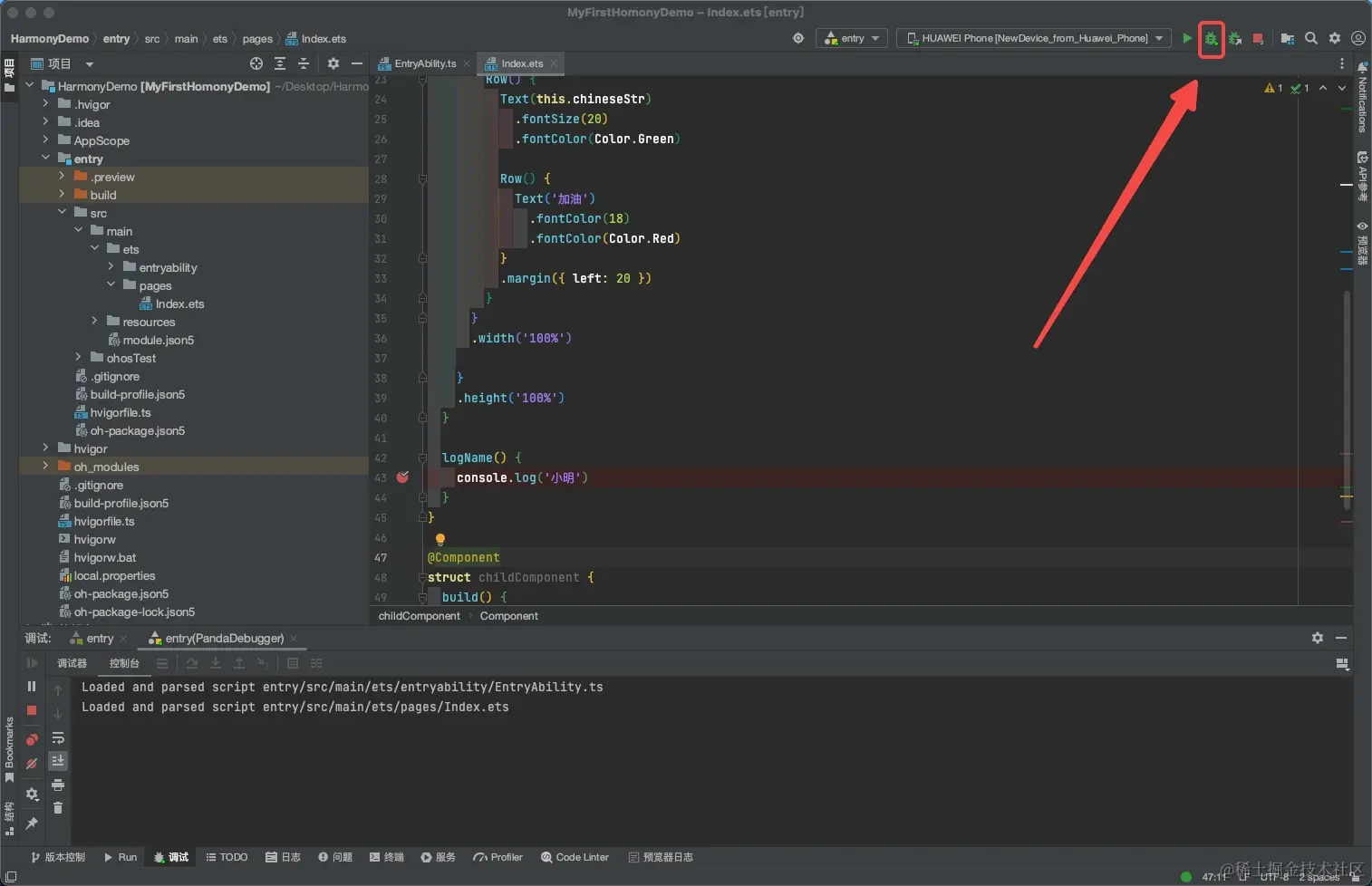Screen dimensions: 1372x886
Task: Pause the debug session
Action: (x=32, y=687)
